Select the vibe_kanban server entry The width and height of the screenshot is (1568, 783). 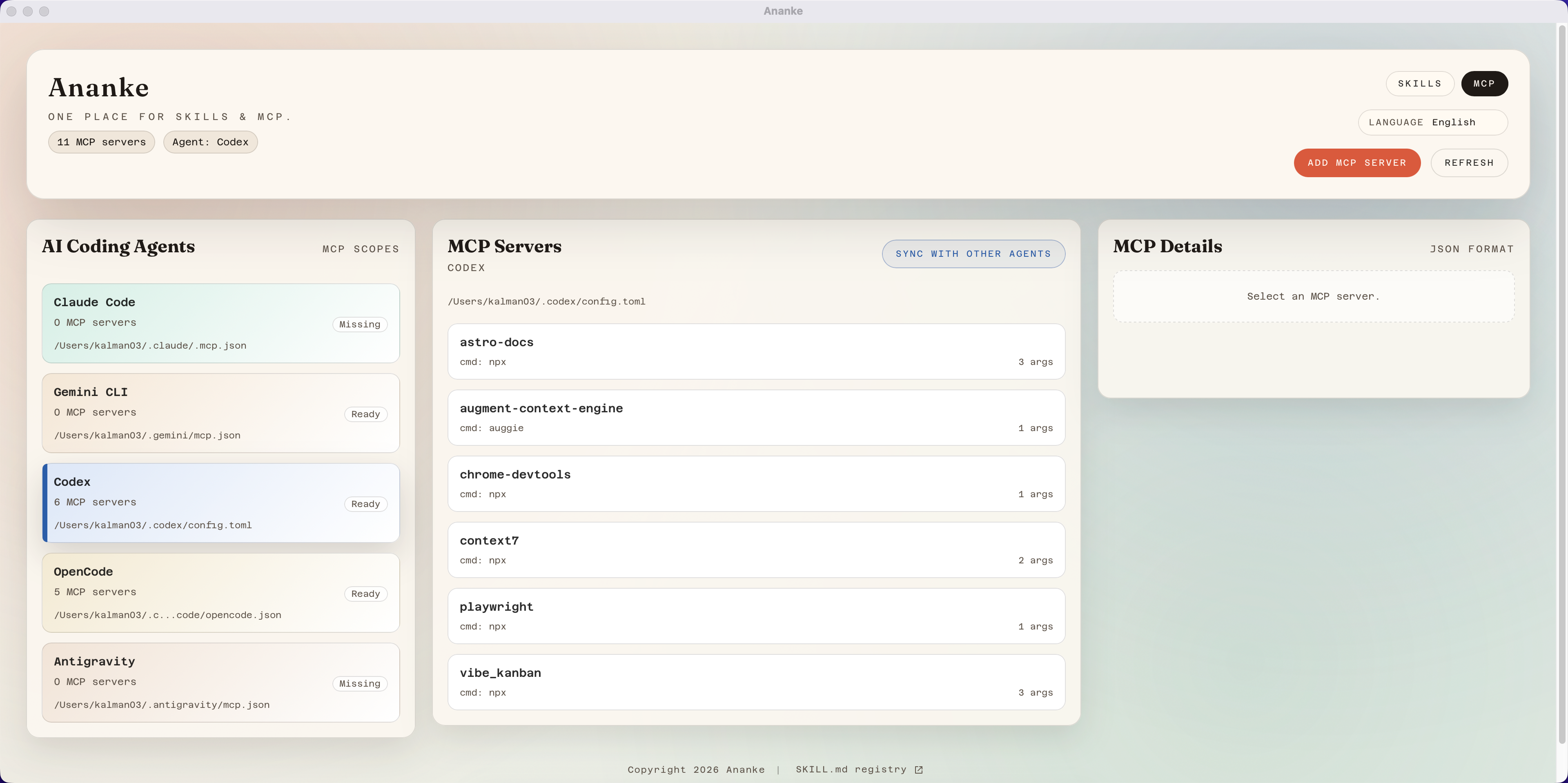(756, 682)
